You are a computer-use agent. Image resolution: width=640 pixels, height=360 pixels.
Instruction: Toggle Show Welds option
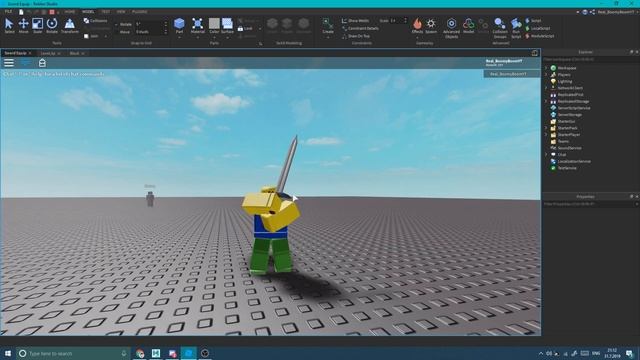point(356,20)
